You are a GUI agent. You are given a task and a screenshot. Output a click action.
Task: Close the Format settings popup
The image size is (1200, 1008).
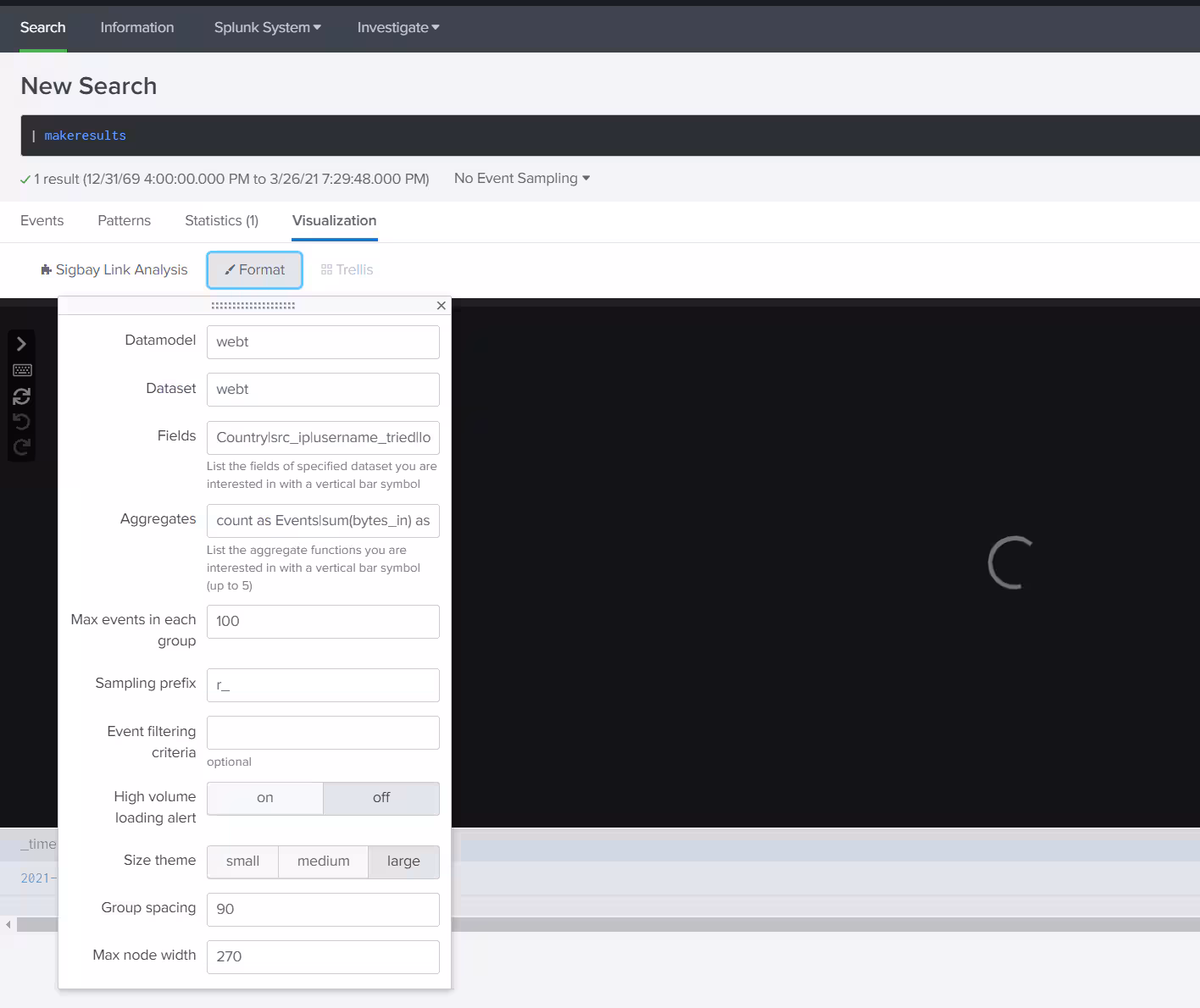(441, 306)
